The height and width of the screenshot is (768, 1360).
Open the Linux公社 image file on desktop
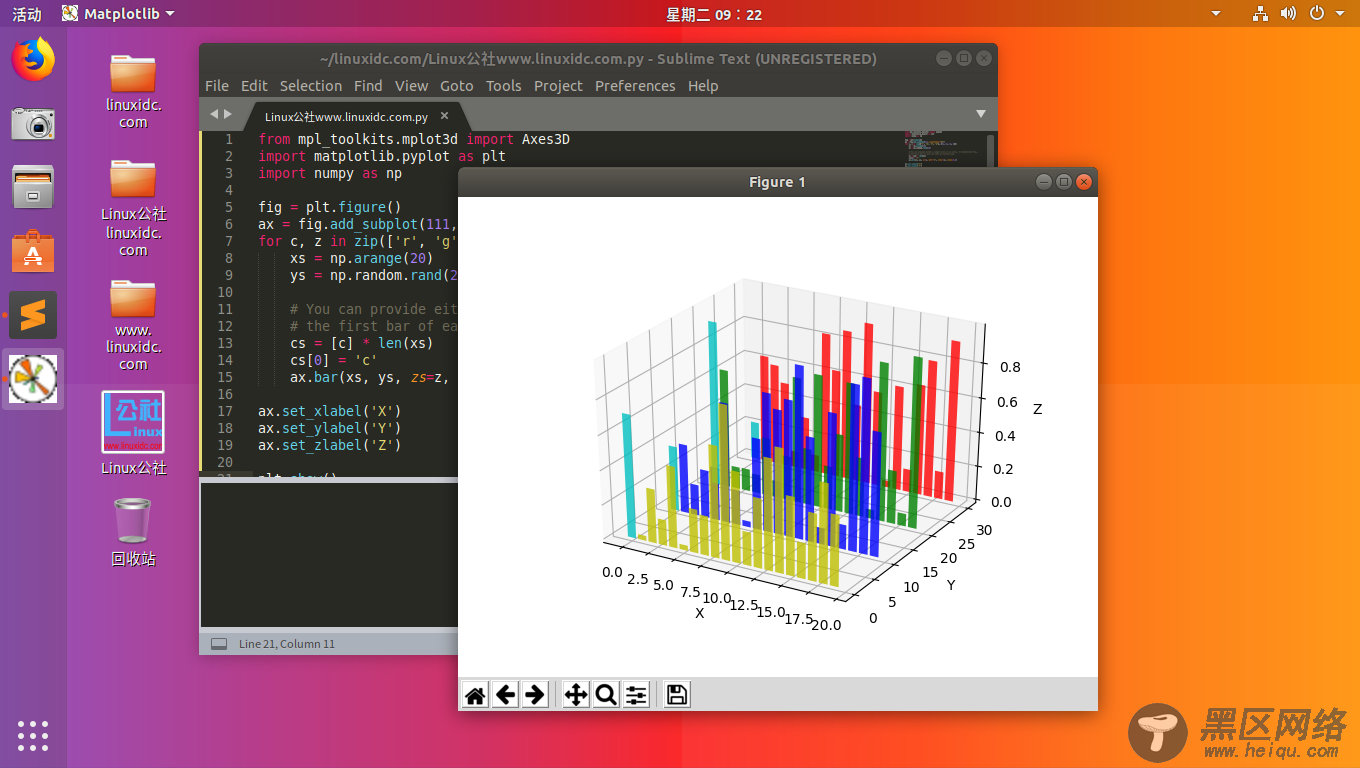click(133, 433)
